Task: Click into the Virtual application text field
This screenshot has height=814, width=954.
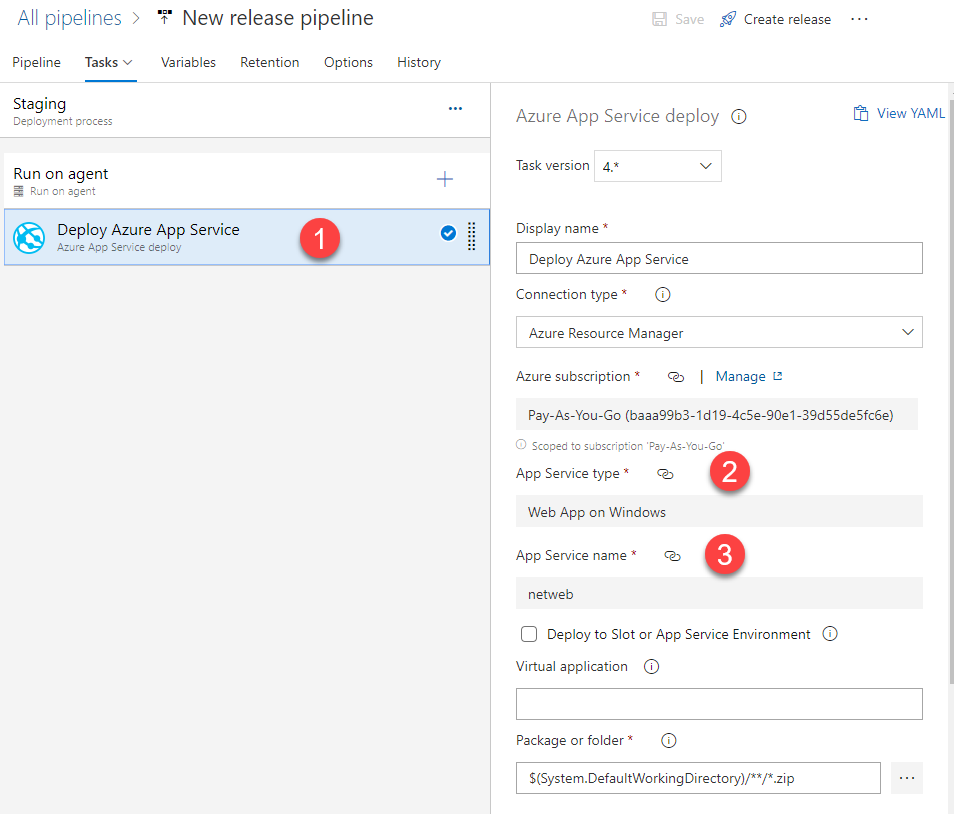Action: (x=719, y=704)
